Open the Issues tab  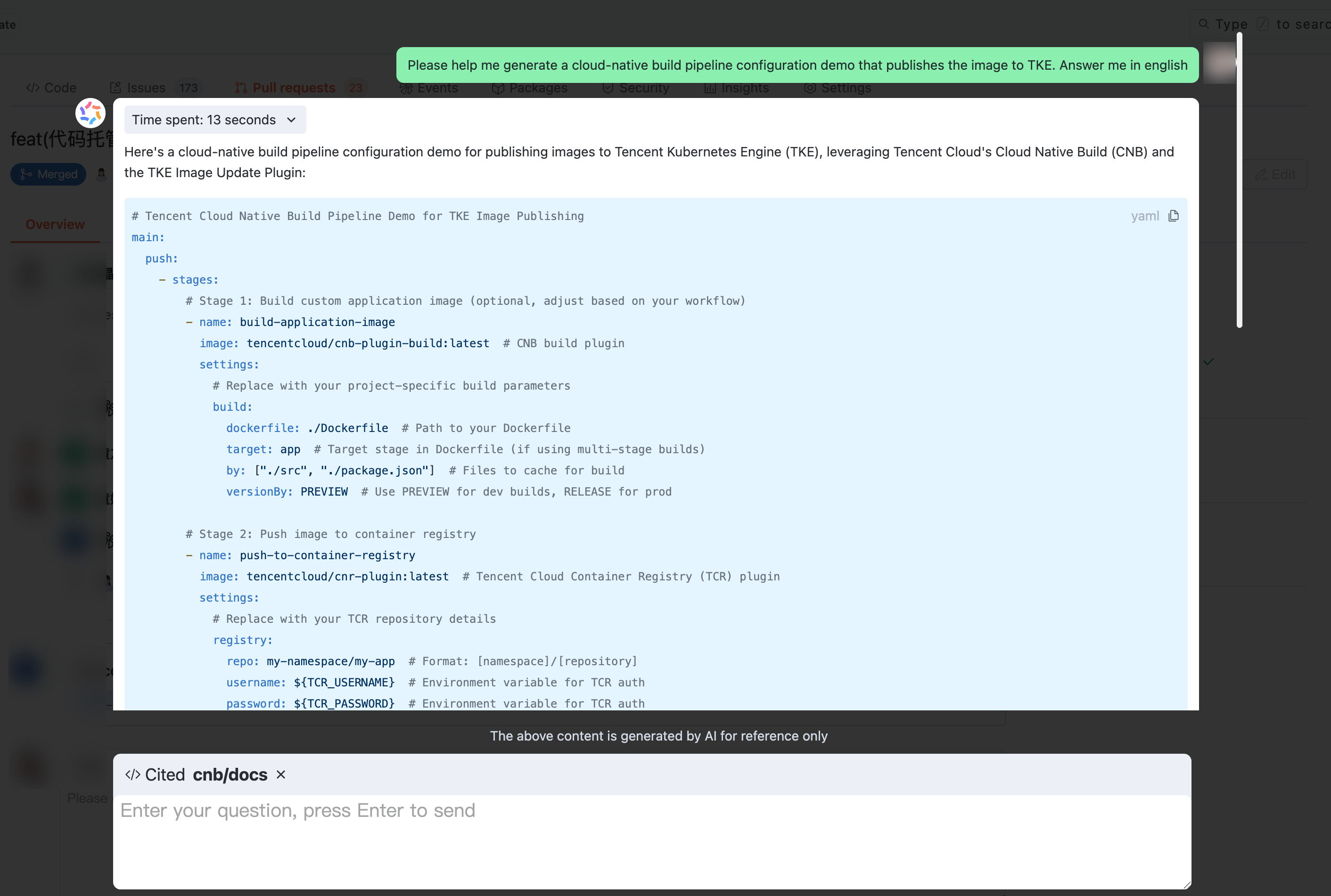click(x=146, y=88)
